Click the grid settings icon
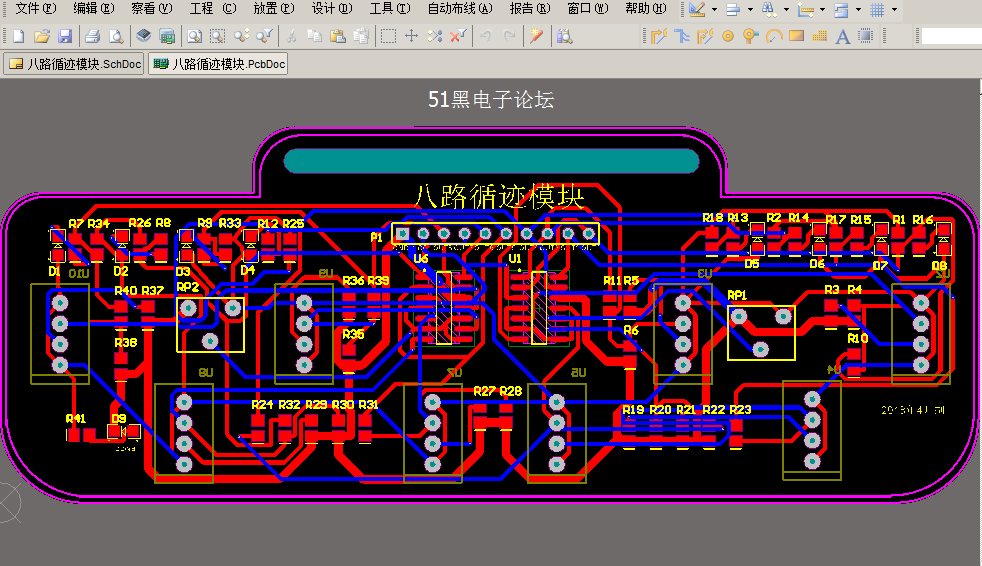 (877, 9)
